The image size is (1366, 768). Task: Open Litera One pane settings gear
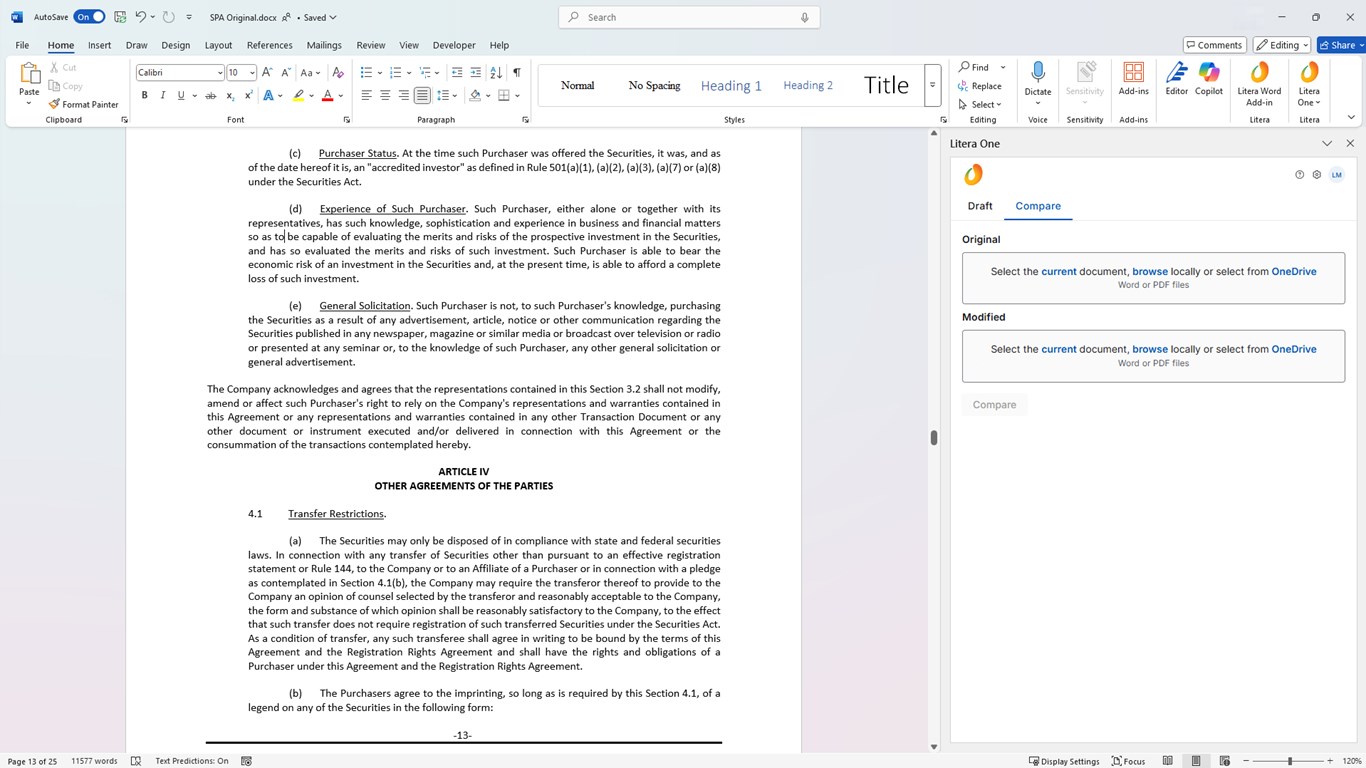tap(1317, 175)
